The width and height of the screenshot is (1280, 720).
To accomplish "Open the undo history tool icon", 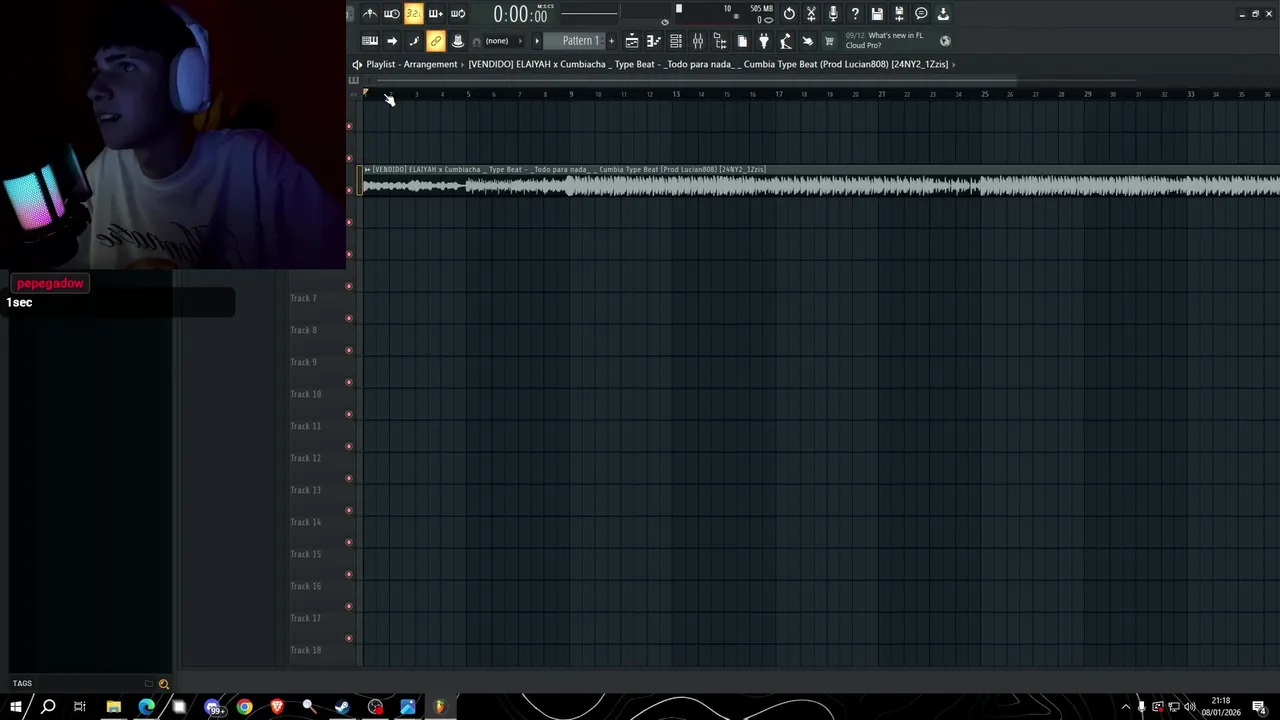I will pos(789,14).
